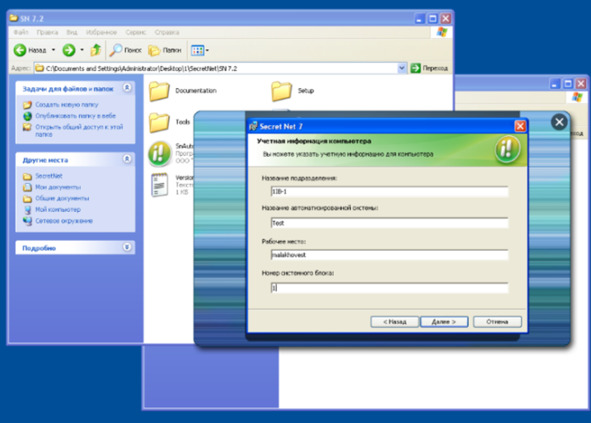Click the green Back arrow icon

20,50
